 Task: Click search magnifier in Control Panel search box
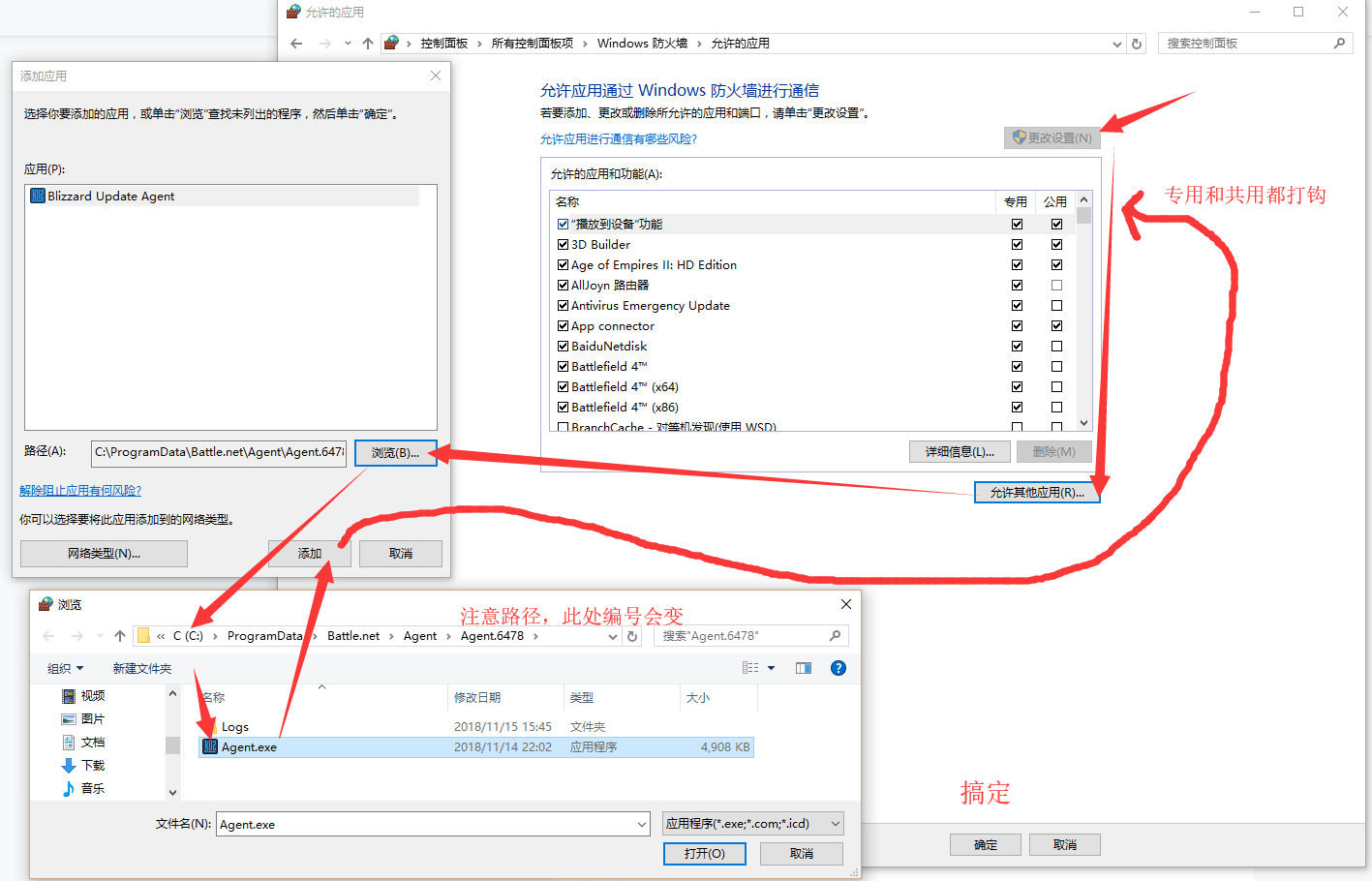click(1339, 43)
